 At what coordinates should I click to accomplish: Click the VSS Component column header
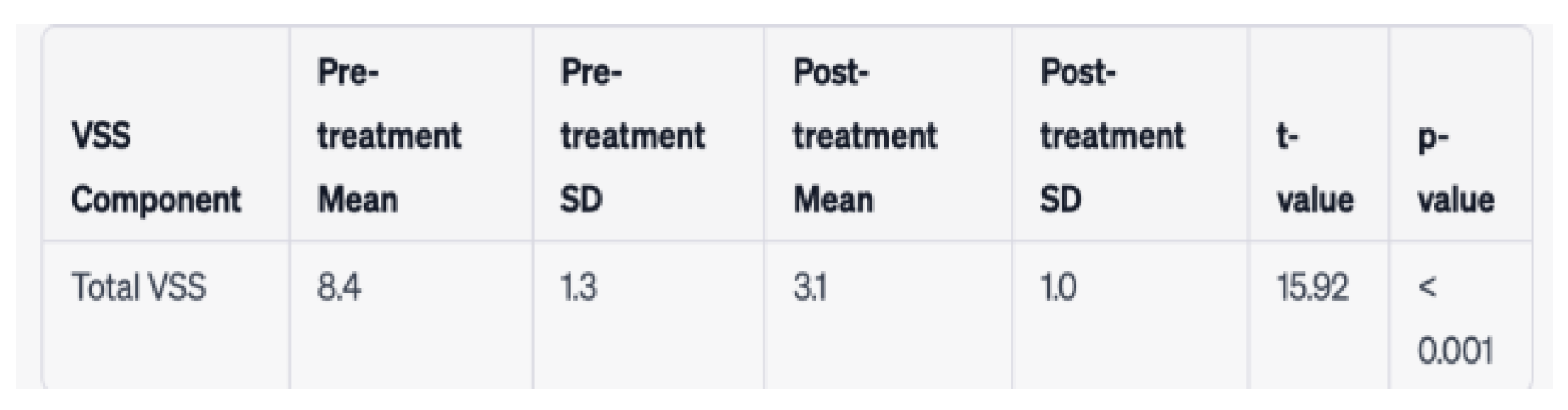(156, 168)
